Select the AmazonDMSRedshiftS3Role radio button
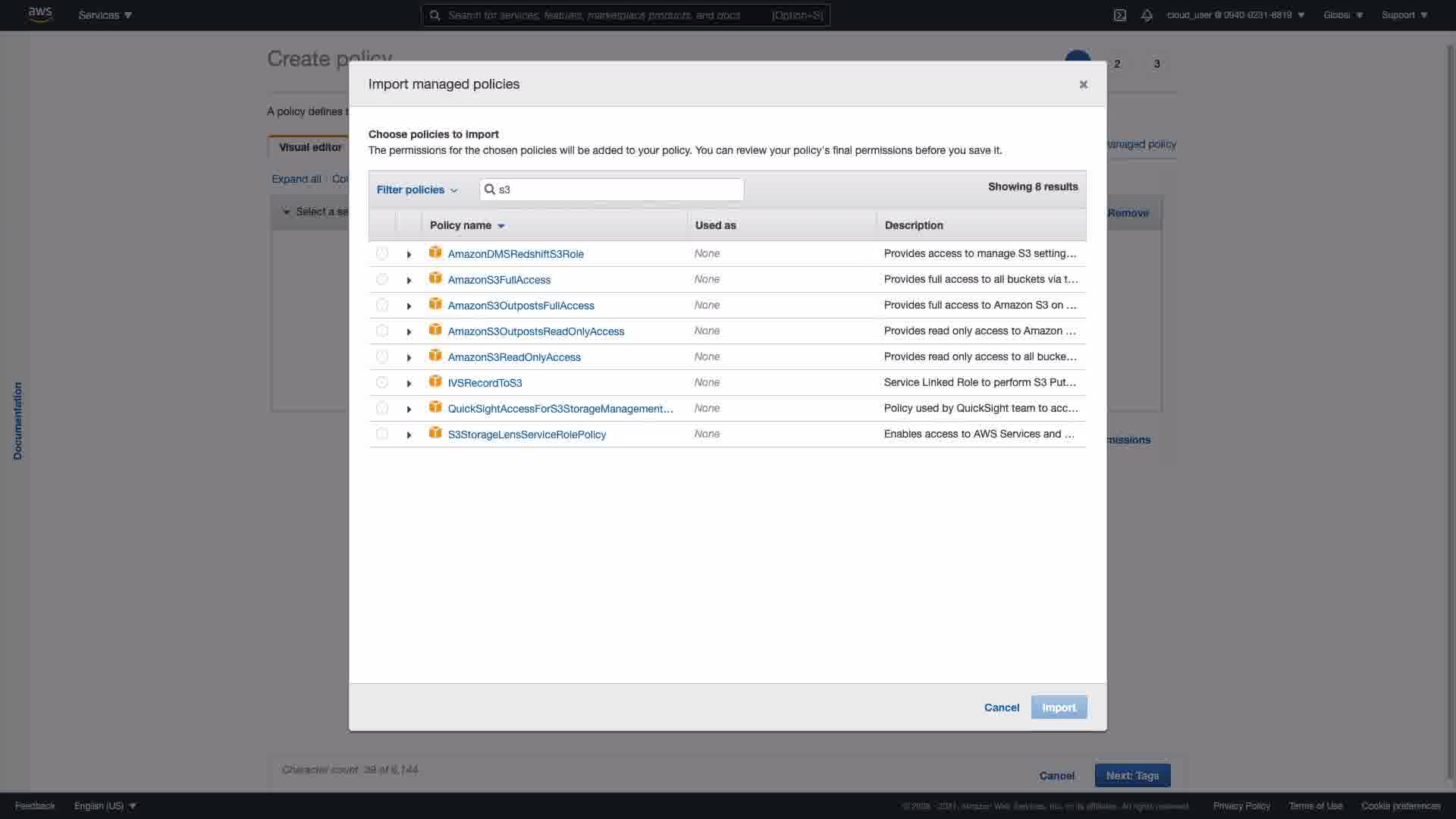The image size is (1456, 819). (382, 253)
